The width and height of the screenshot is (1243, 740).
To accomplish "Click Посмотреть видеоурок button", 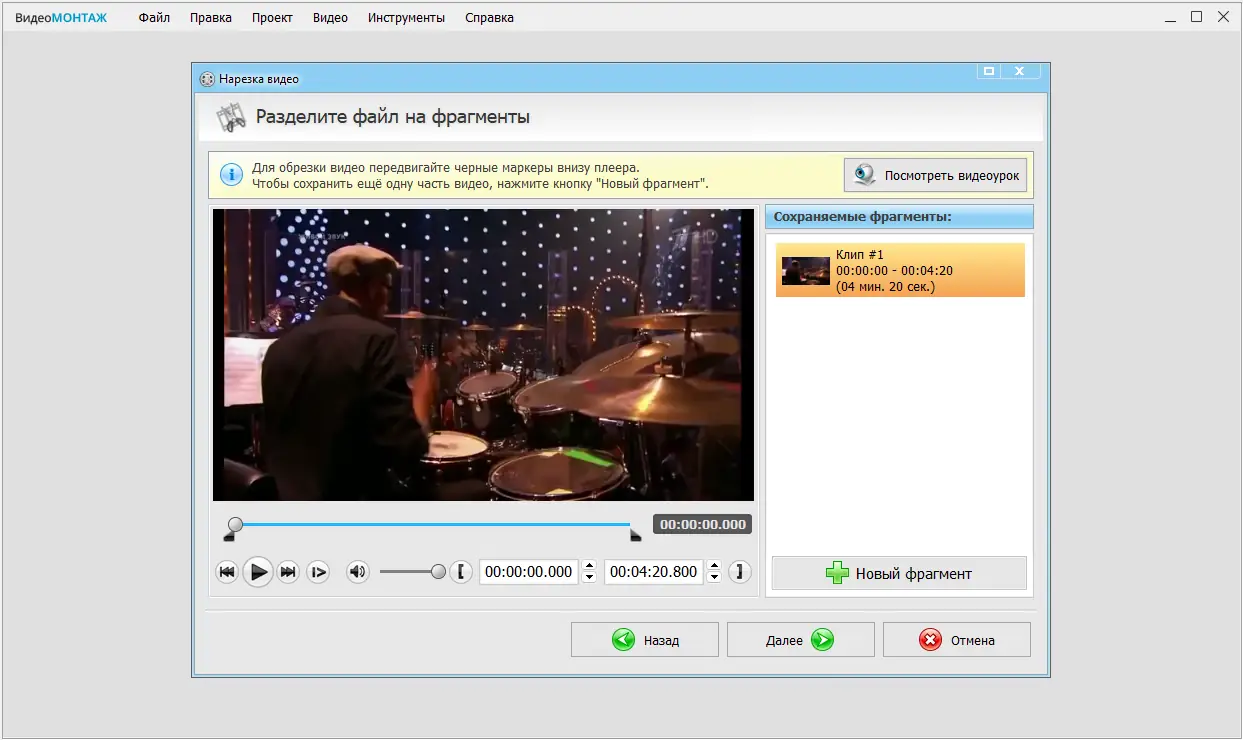I will point(935,175).
